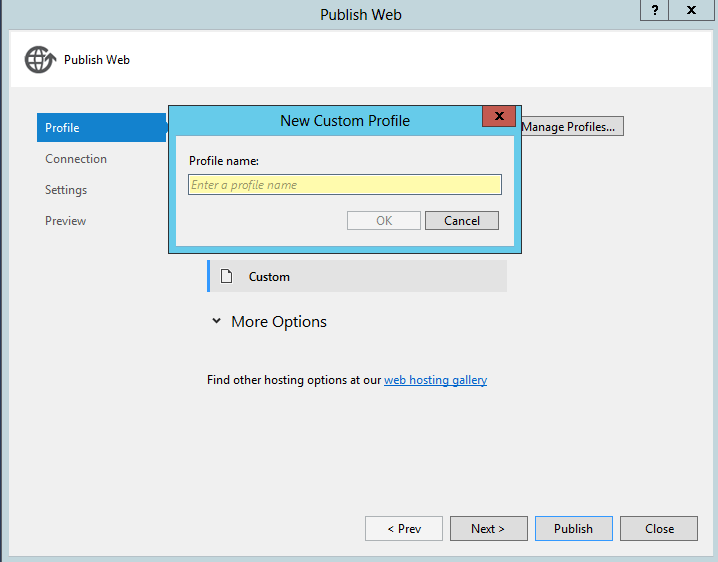The height and width of the screenshot is (562, 718).
Task: Click the Publish Web globe icon
Action: coord(40,60)
